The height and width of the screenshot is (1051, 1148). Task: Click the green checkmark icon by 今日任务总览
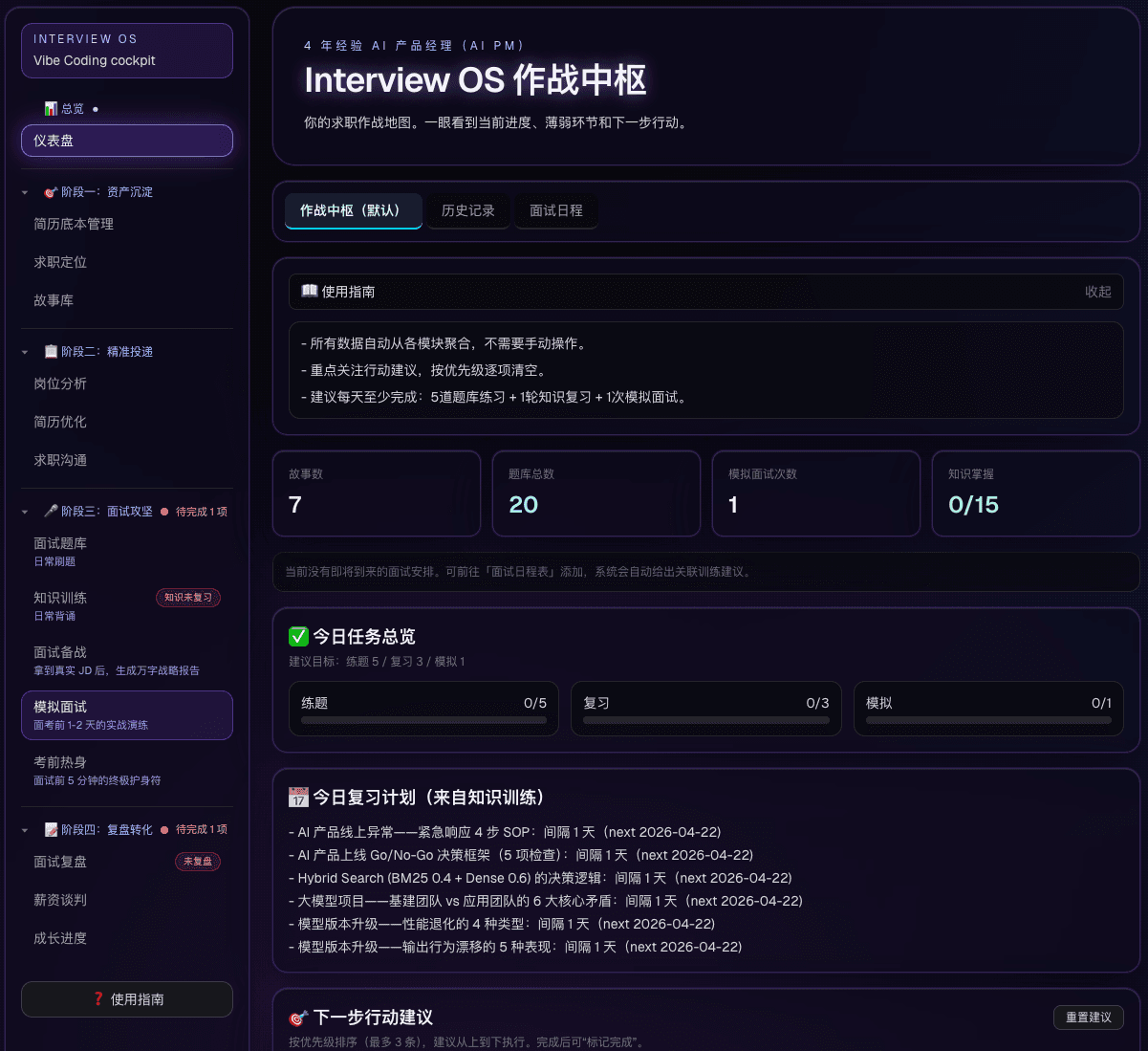(298, 637)
